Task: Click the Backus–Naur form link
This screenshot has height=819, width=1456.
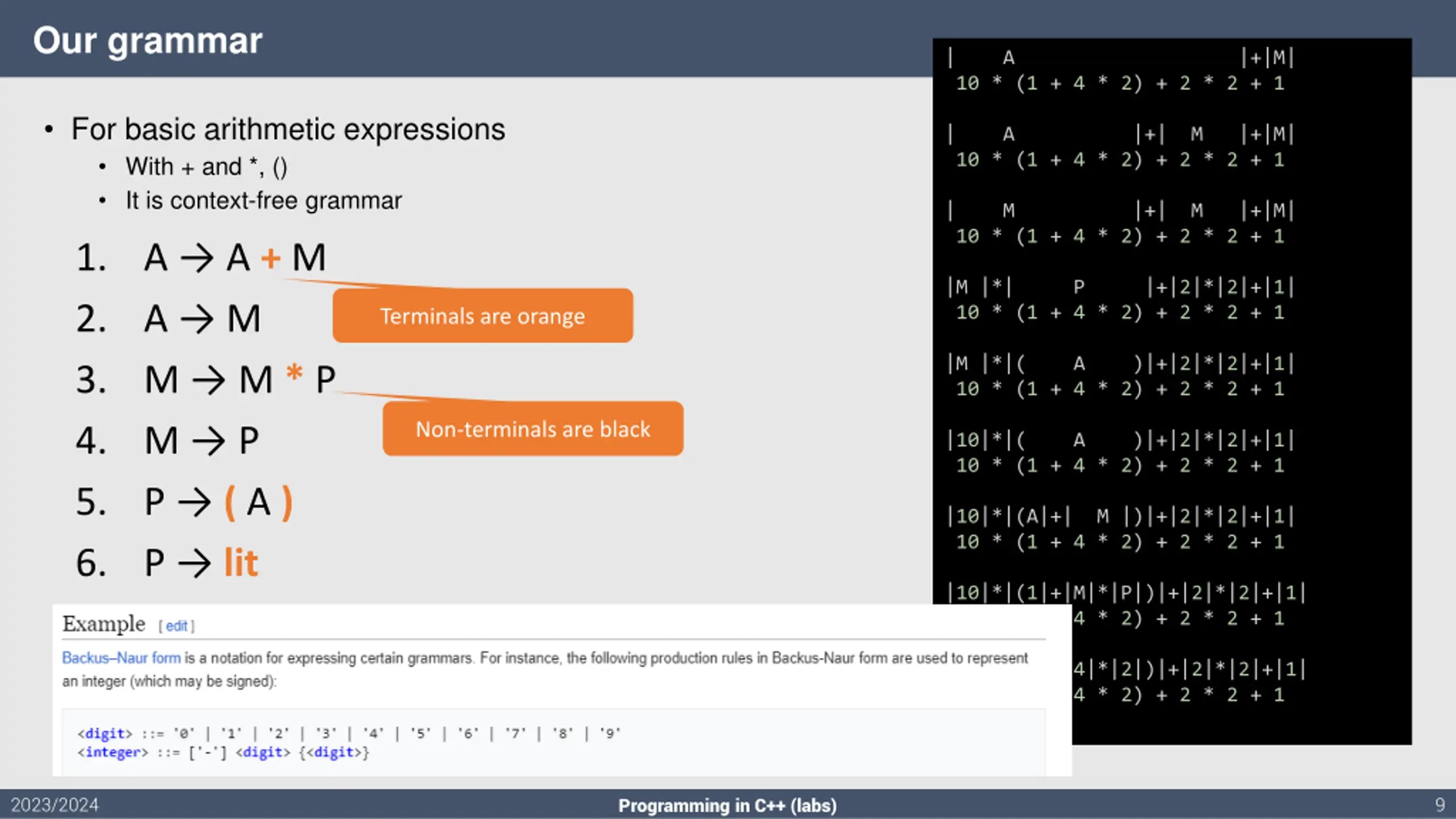Action: tap(121, 658)
